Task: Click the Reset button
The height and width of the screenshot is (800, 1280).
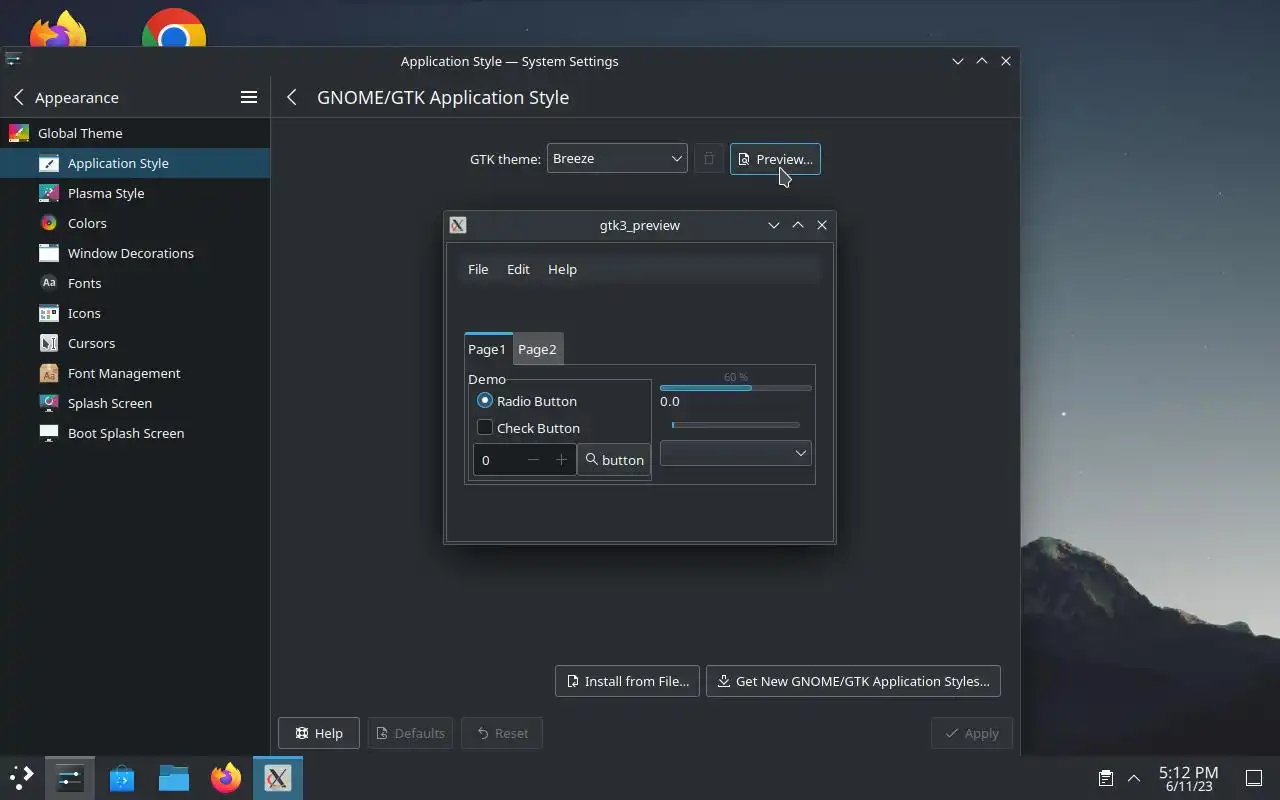Action: [x=502, y=733]
